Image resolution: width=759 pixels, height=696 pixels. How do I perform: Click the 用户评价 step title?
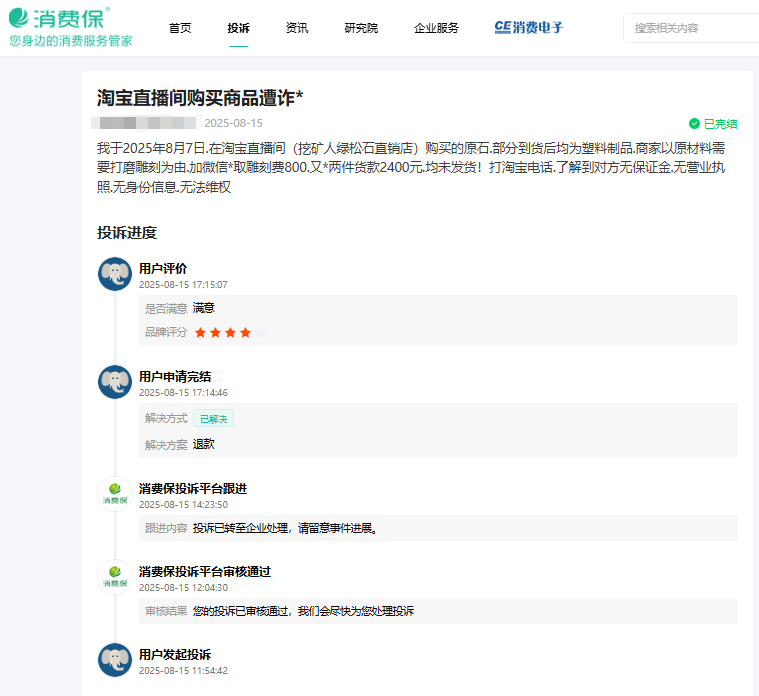coord(163,269)
